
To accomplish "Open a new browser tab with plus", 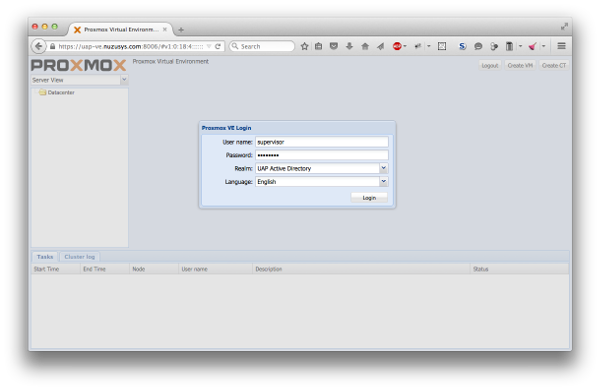I will coord(181,29).
